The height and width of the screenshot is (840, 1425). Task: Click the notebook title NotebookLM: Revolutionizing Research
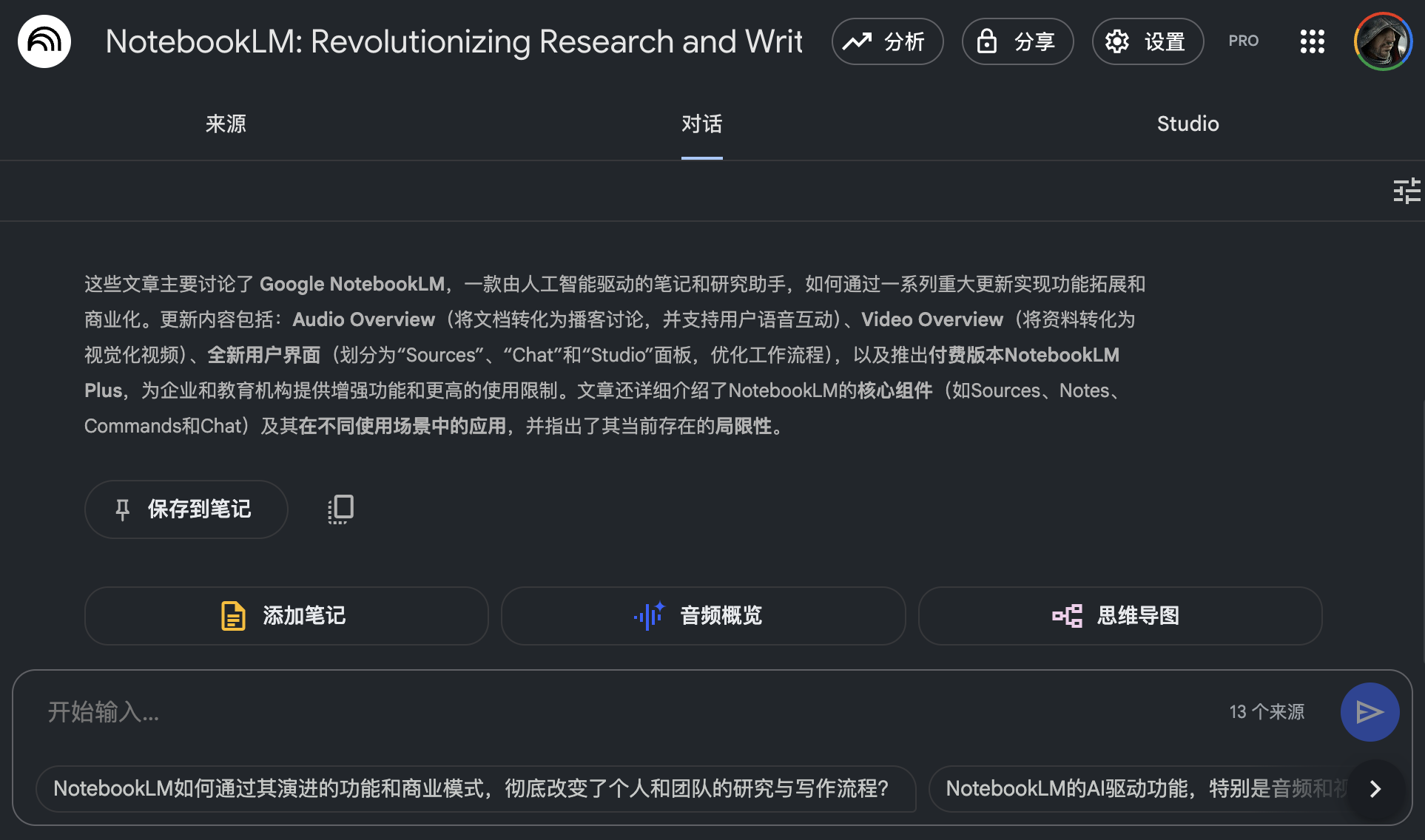click(x=454, y=41)
